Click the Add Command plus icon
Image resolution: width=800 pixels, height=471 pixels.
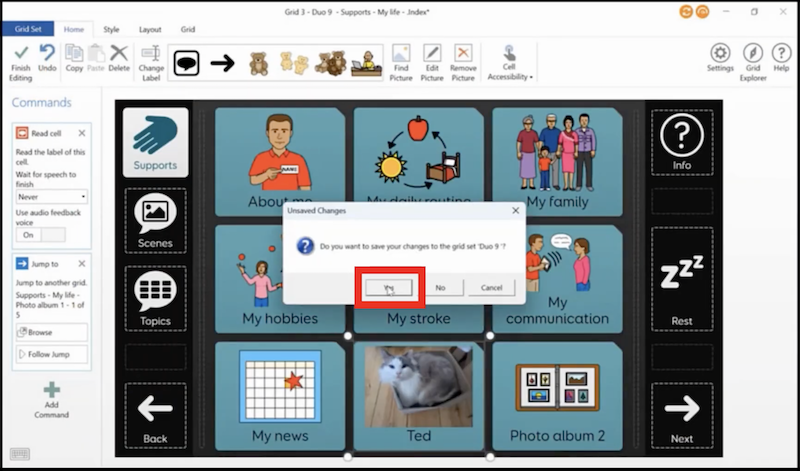pyautogui.click(x=52, y=390)
